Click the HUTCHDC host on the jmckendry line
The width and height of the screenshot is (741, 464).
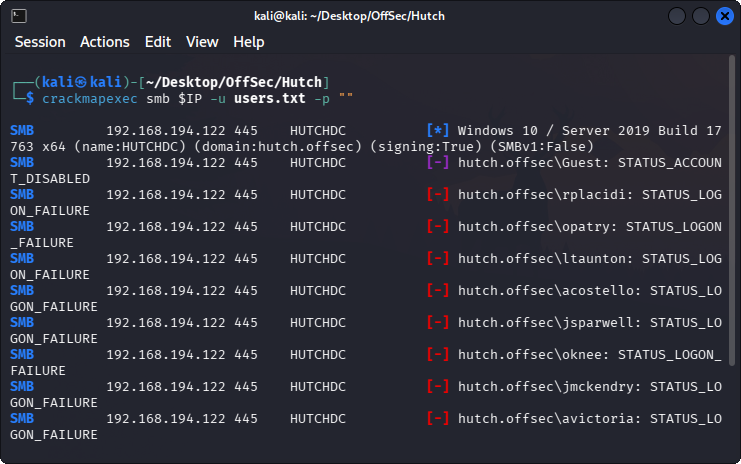click(318, 387)
